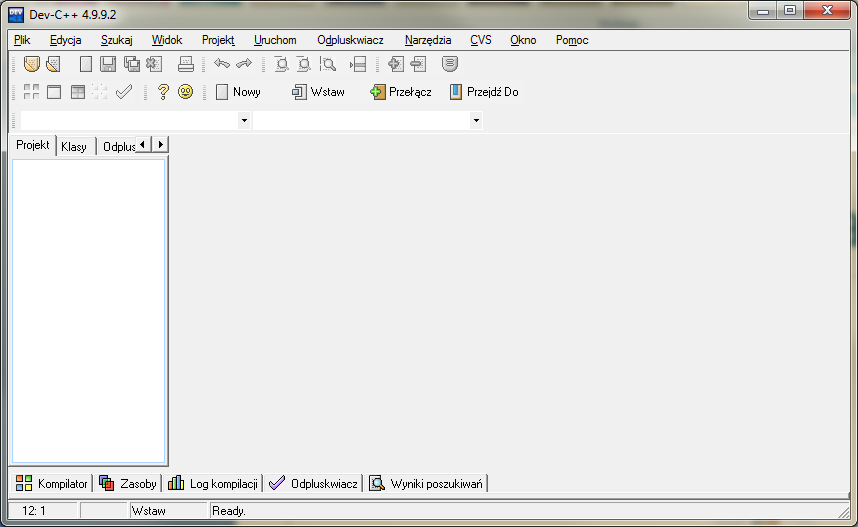The height and width of the screenshot is (527, 858).
Task: Click the reopen recent file icon
Action: [53, 64]
